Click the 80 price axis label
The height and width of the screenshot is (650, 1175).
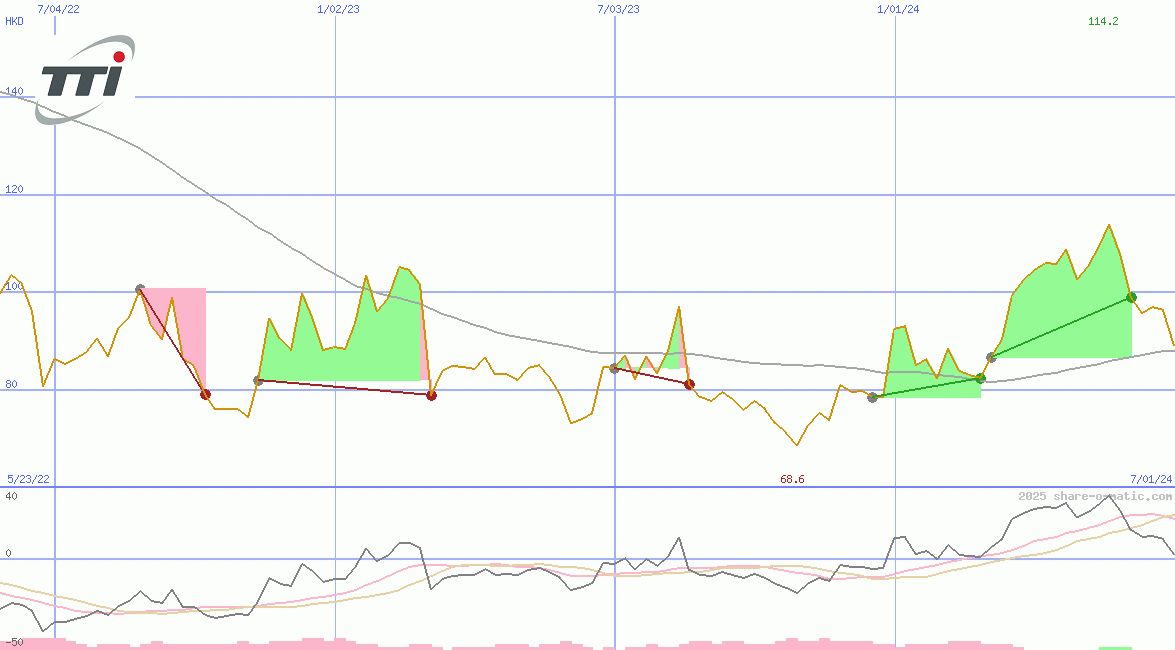coord(11,385)
